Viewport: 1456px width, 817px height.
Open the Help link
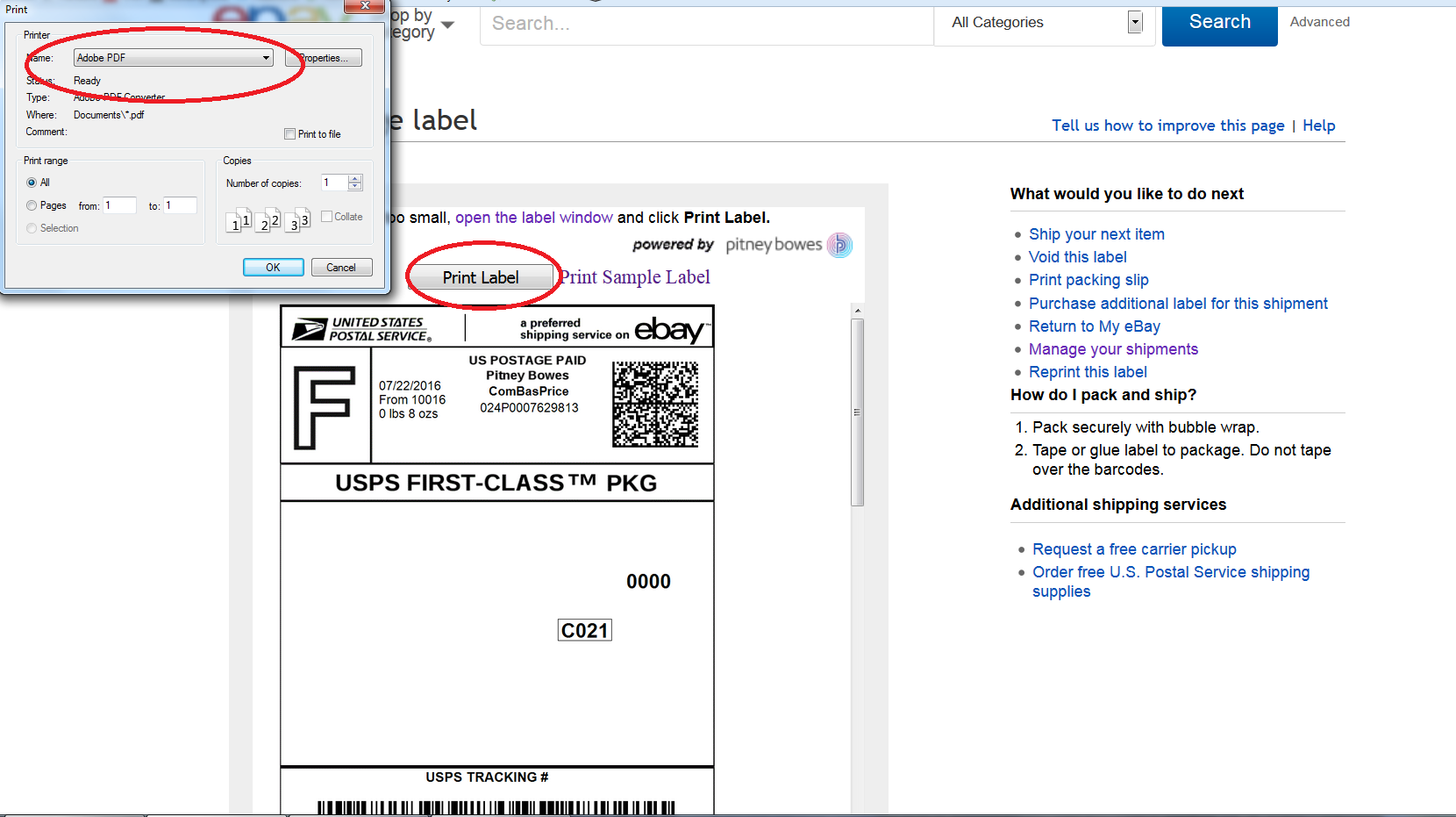[x=1318, y=125]
